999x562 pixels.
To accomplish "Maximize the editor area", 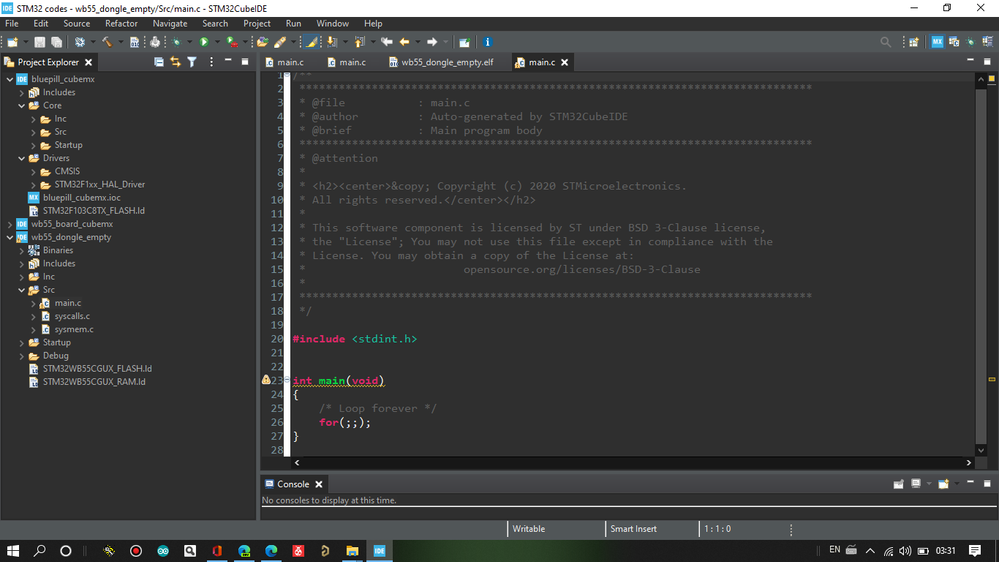I will pos(987,61).
